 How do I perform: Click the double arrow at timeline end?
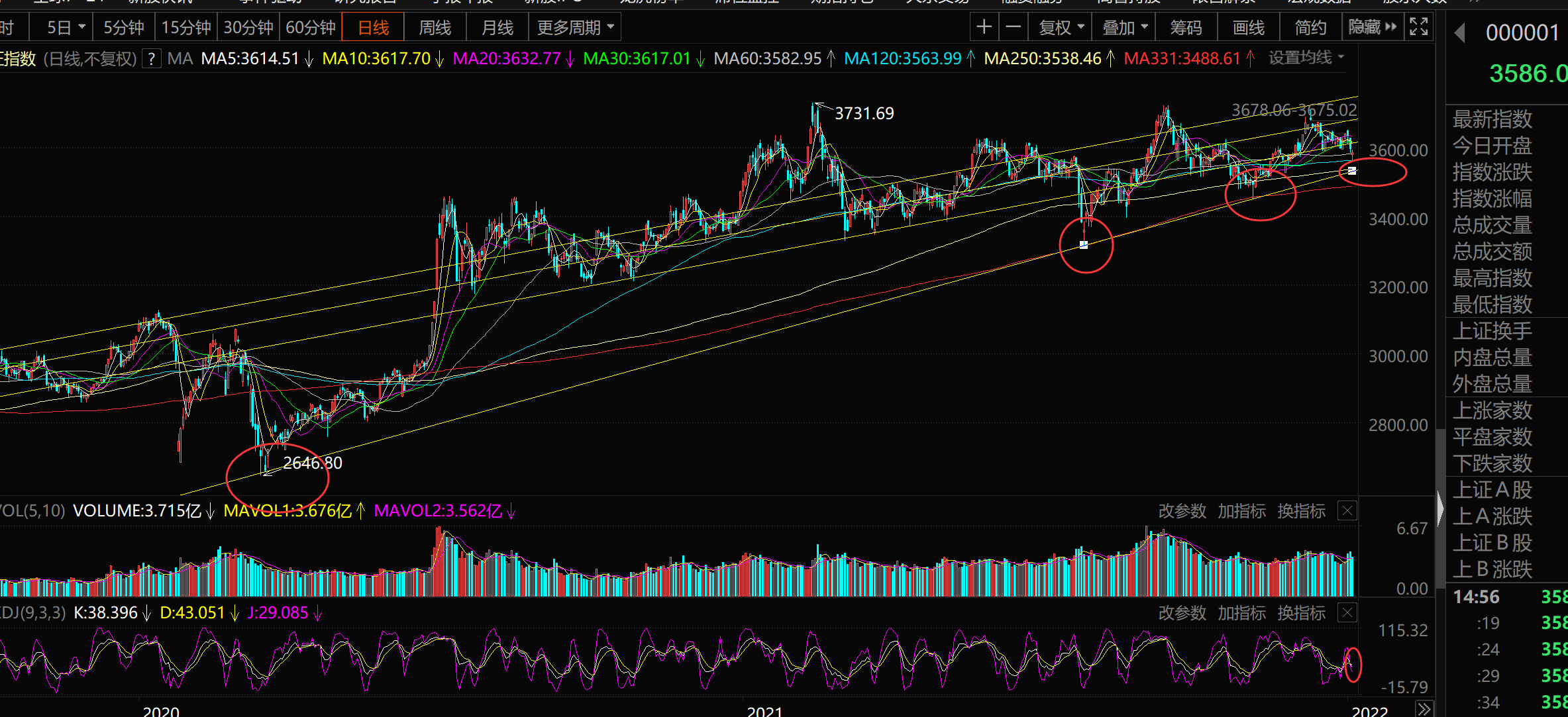tap(1424, 709)
